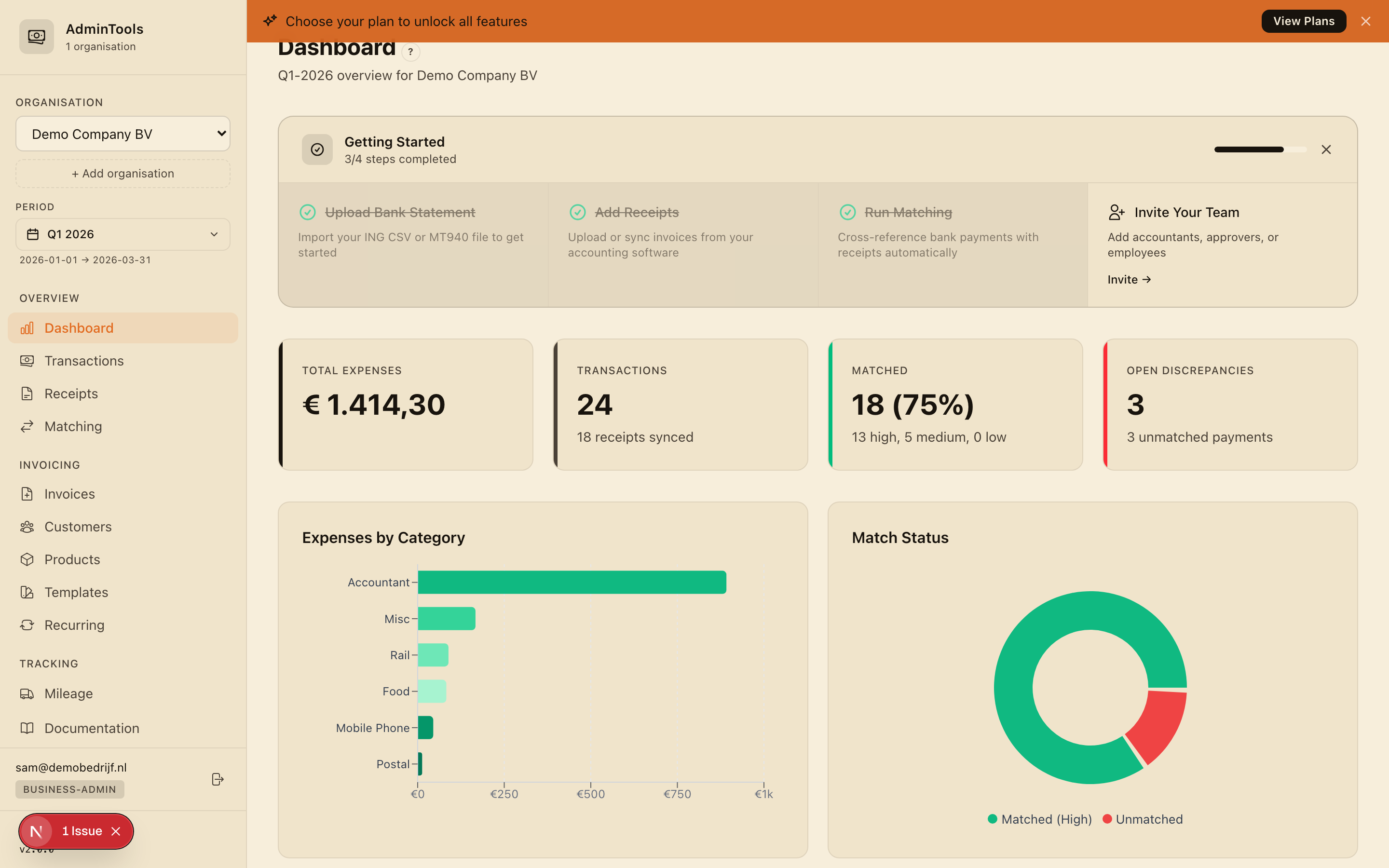Go to Mileage tracking

pyautogui.click(x=123, y=693)
